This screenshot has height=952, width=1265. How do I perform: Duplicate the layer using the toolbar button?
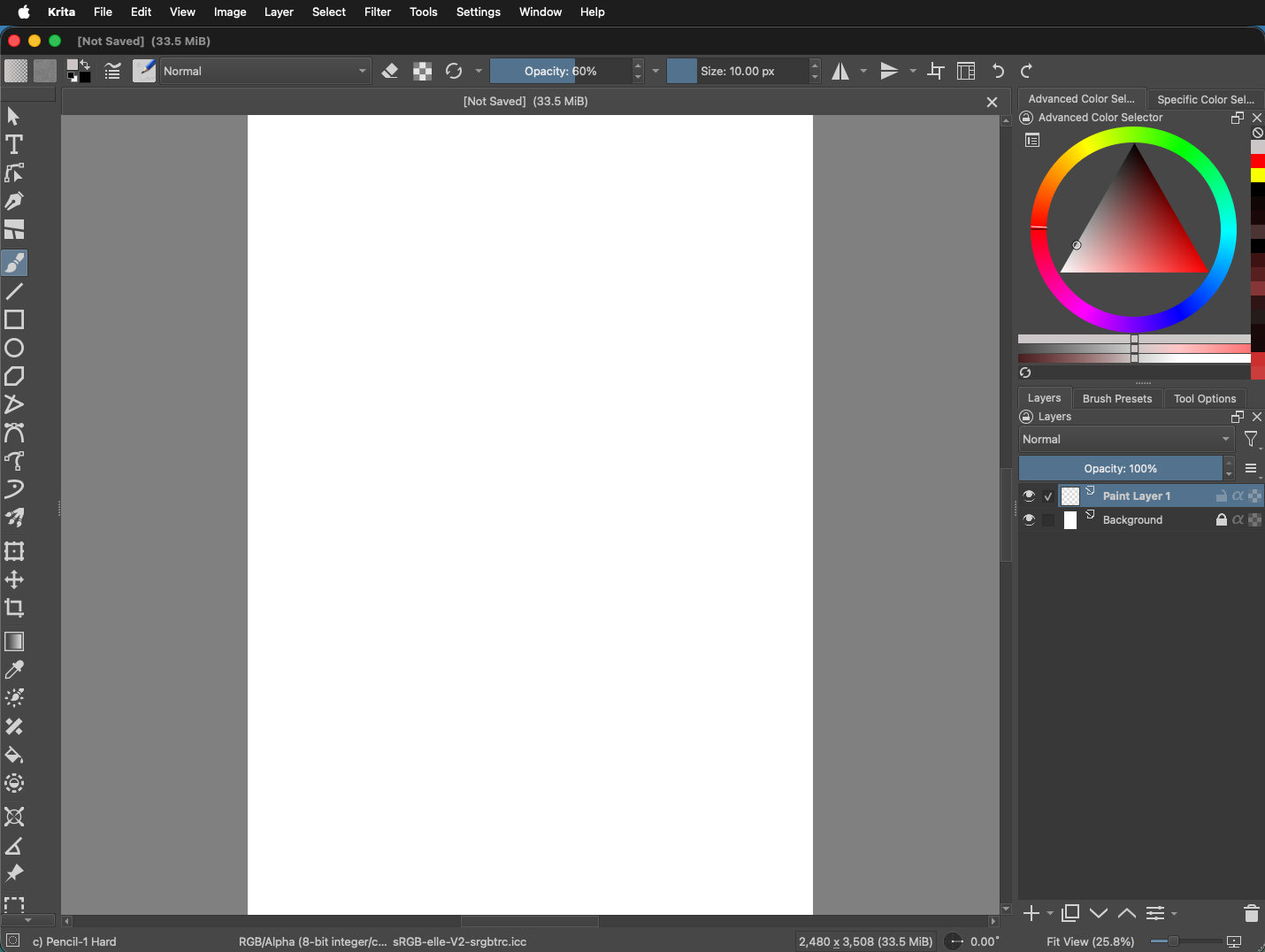[1070, 913]
